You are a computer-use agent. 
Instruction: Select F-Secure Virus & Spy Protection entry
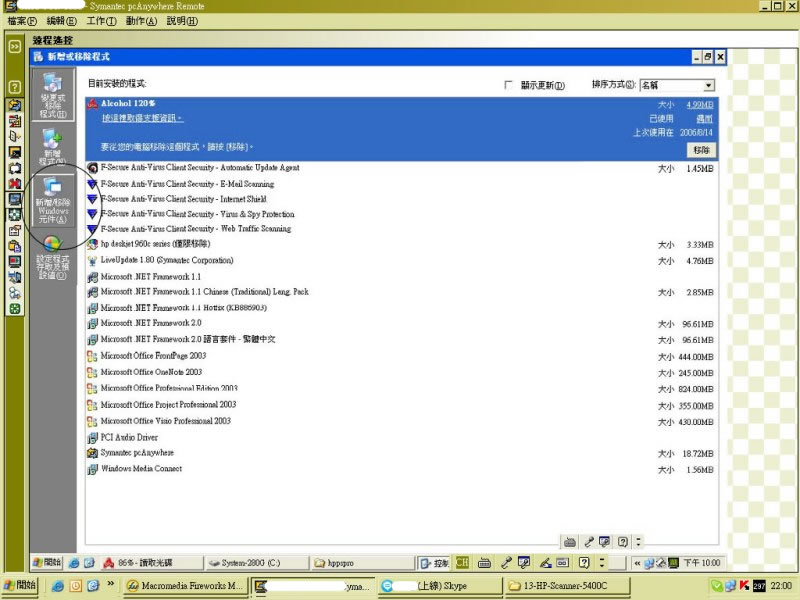(197, 214)
